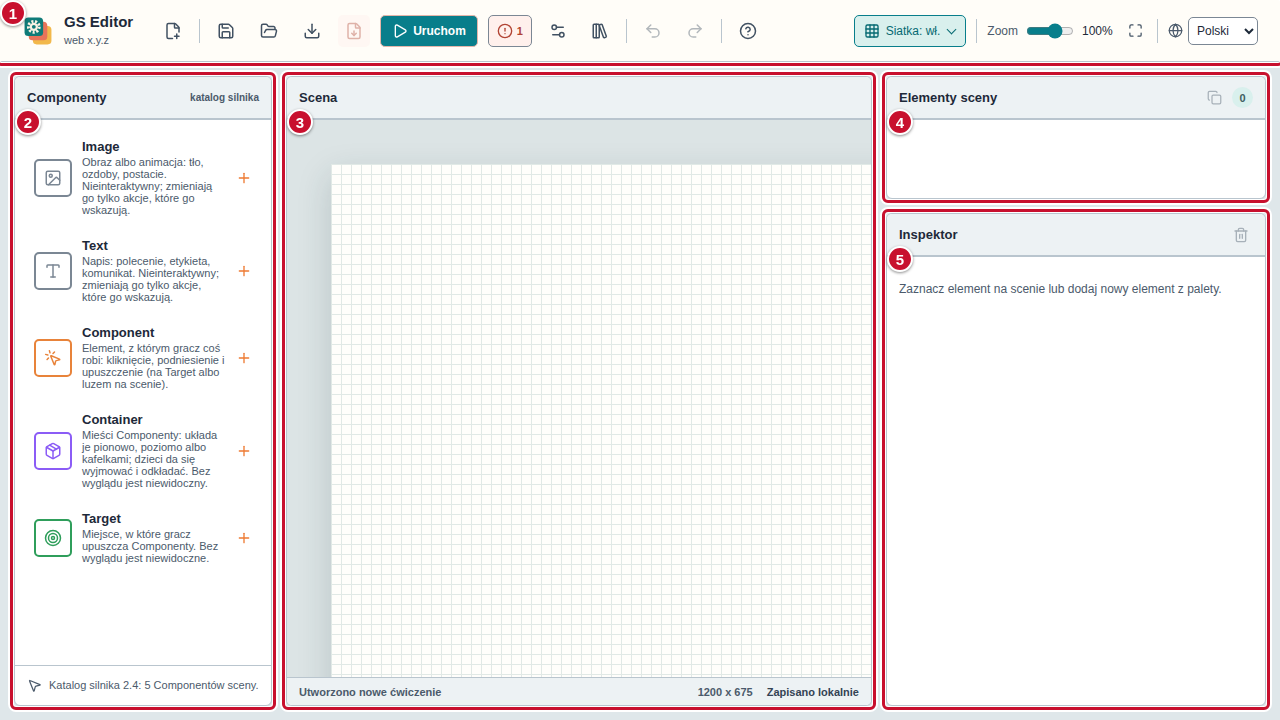Image resolution: width=1280 pixels, height=720 pixels.
Task: Select the Image palette icon
Action: click(x=53, y=178)
